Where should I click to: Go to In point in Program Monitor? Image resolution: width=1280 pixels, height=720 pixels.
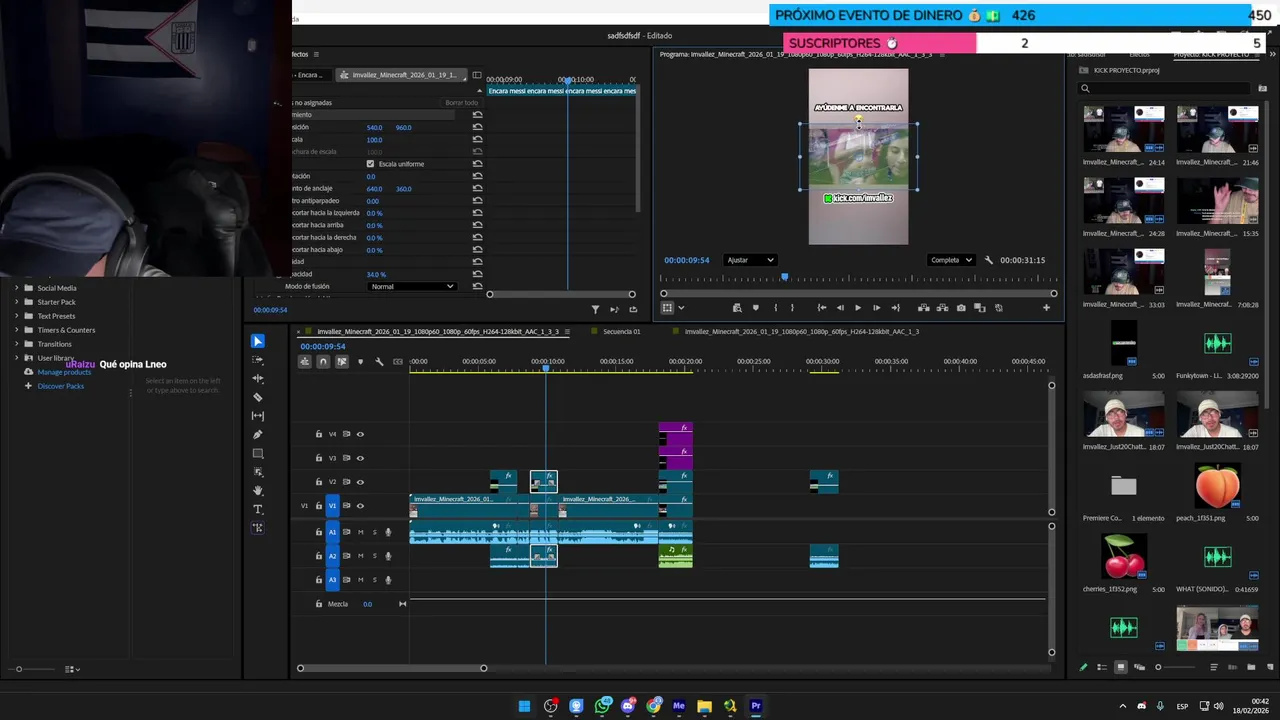821,308
